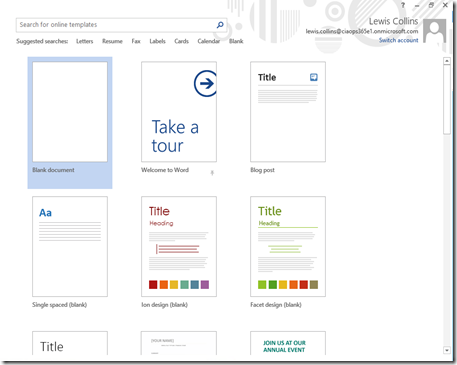Pick the Facet design (blank) template

pos(288,246)
